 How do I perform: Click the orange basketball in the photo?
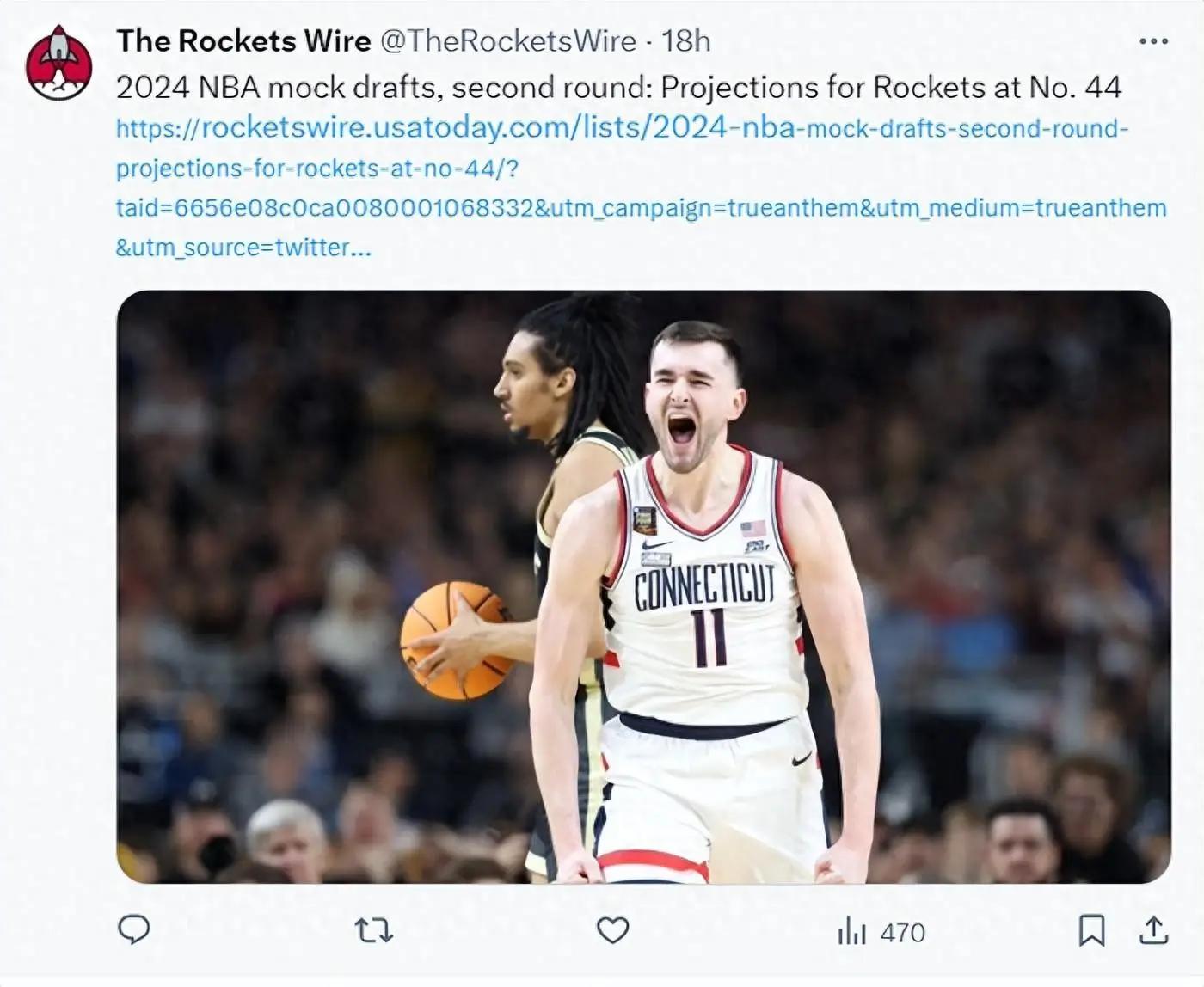click(x=457, y=639)
